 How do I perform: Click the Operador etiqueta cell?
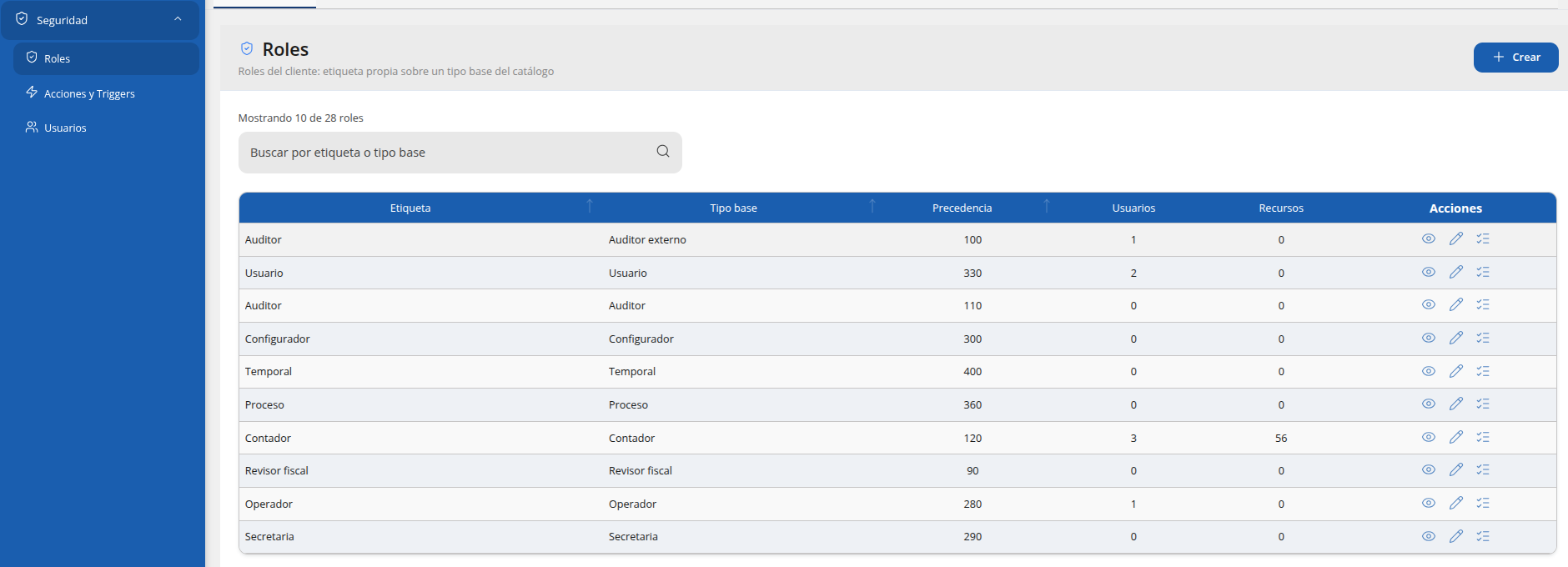[x=269, y=504]
